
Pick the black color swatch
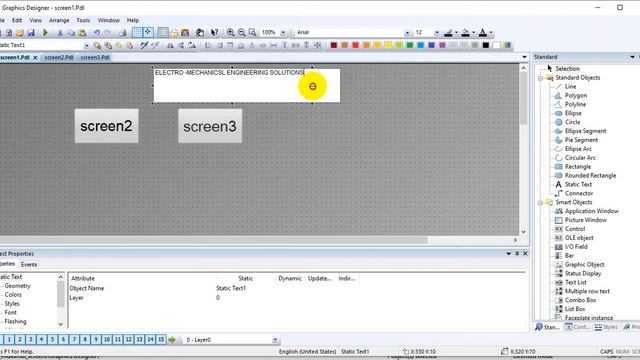point(486,45)
